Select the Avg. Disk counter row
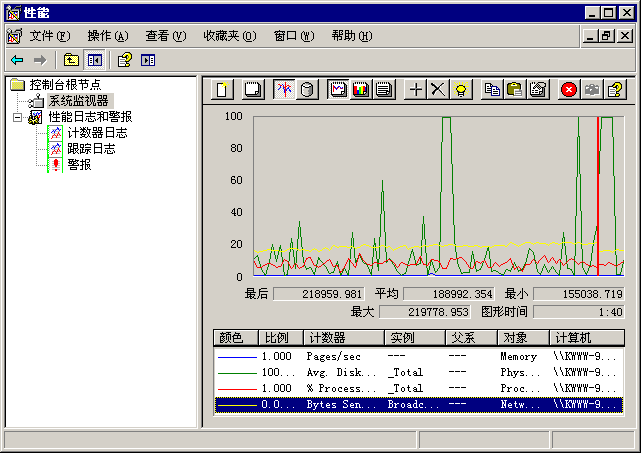The image size is (641, 453). pyautogui.click(x=419, y=372)
